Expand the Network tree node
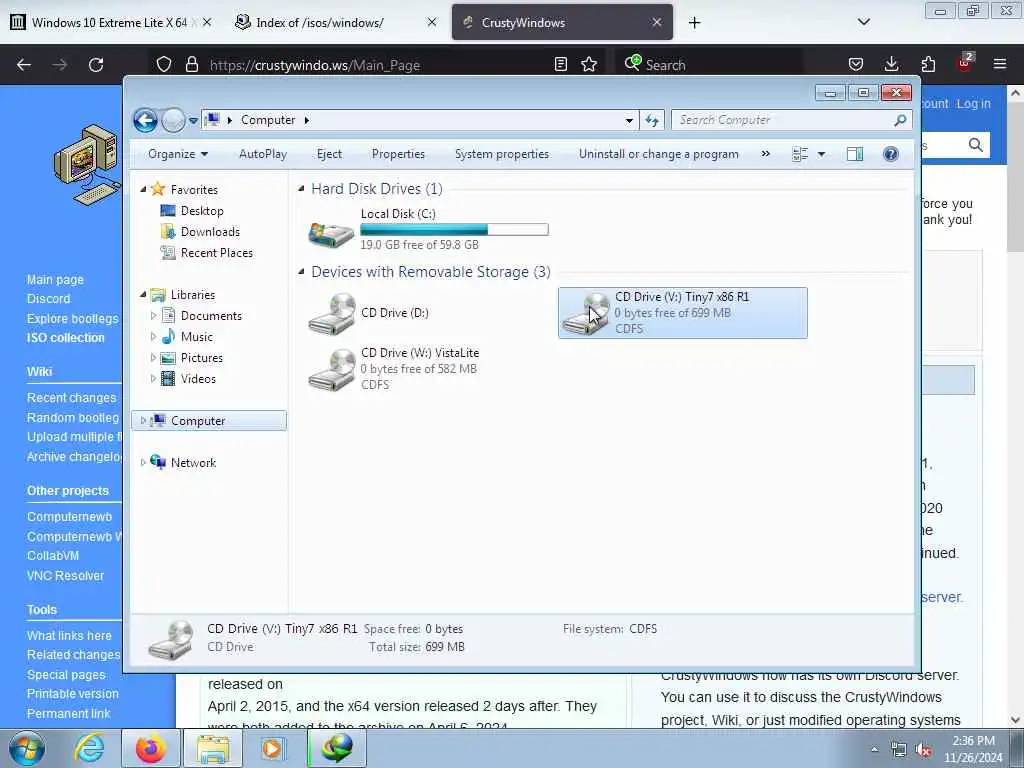 (x=143, y=463)
